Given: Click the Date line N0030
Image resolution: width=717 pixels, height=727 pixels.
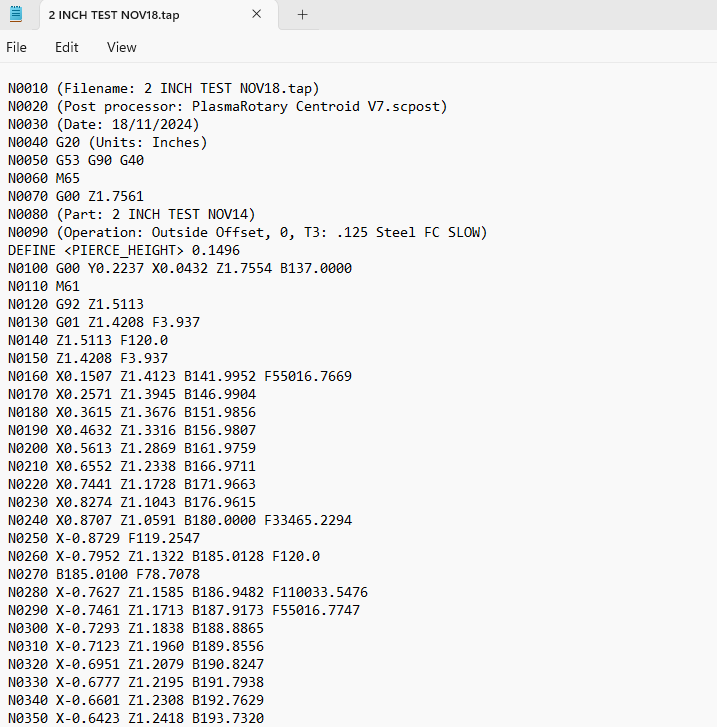Looking at the screenshot, I should pyautogui.click(x=104, y=124).
